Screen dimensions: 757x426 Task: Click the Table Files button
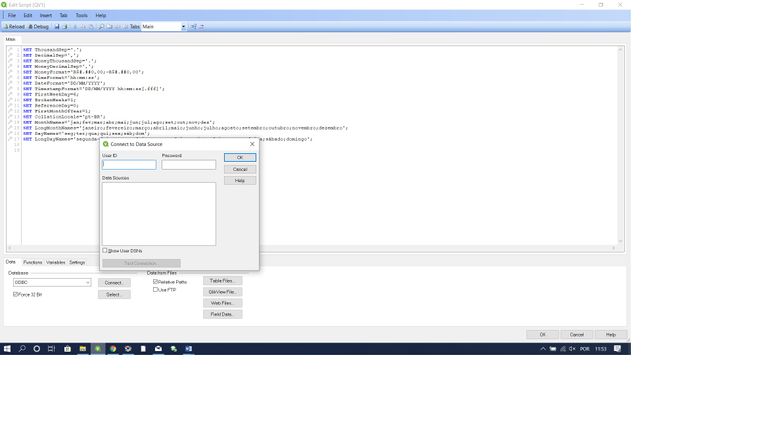click(x=223, y=281)
